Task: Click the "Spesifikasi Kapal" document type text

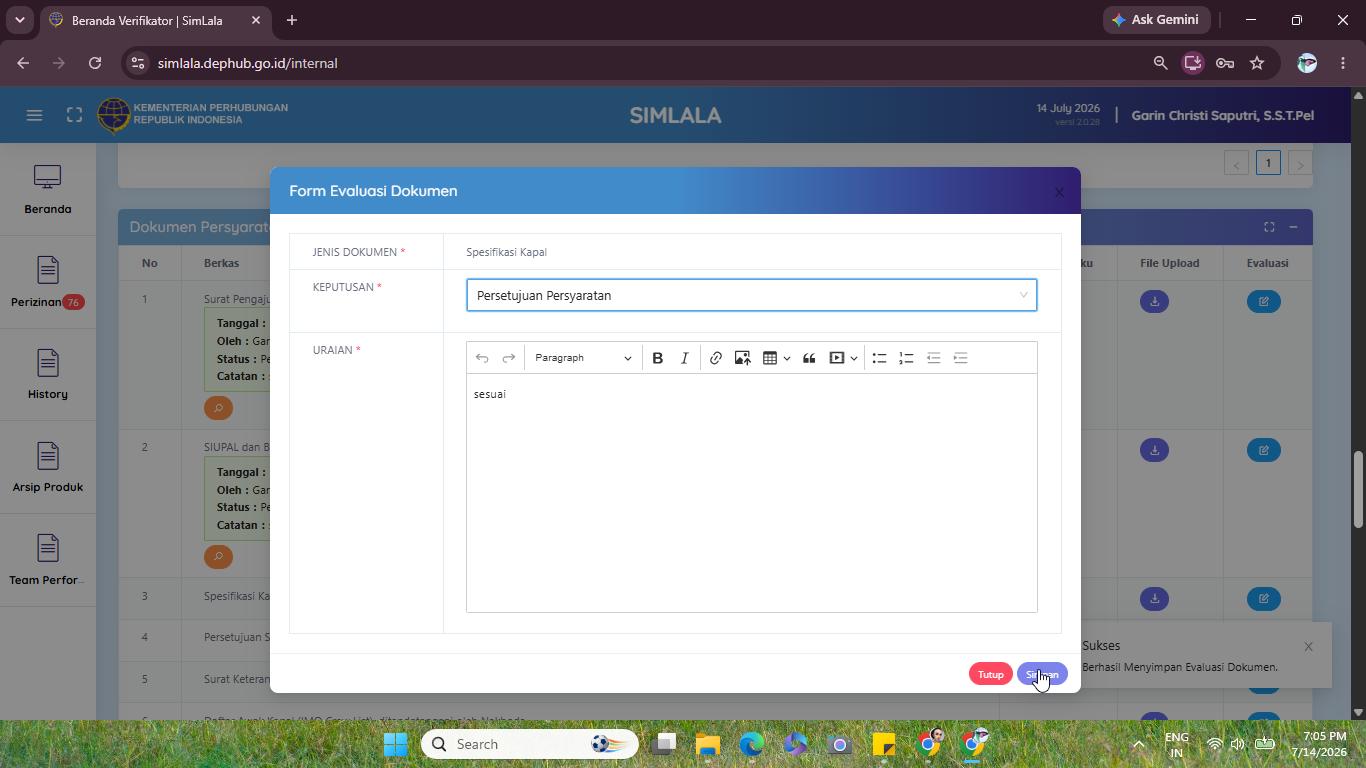Action: [x=506, y=252]
